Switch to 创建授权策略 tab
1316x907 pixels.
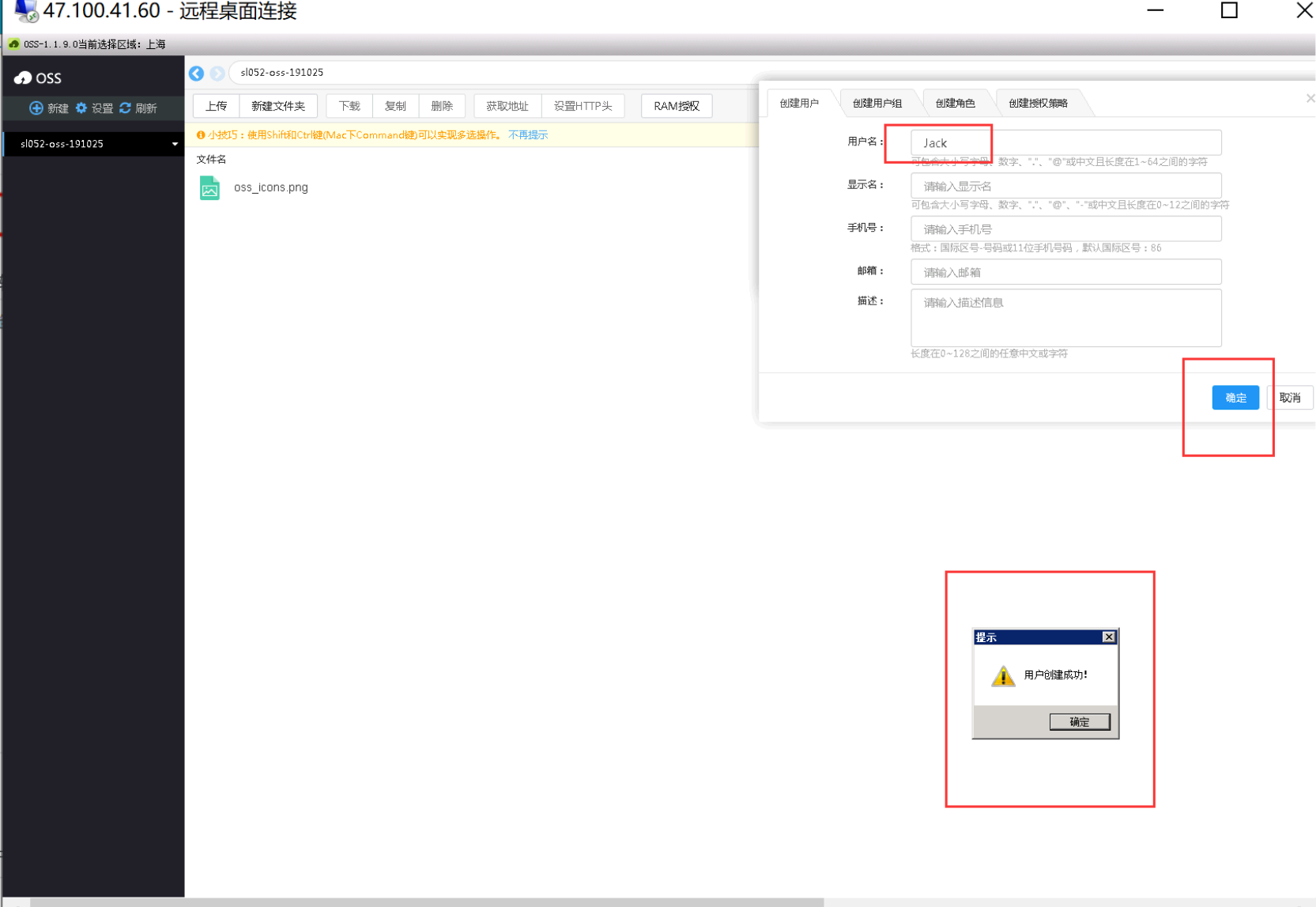1038,103
